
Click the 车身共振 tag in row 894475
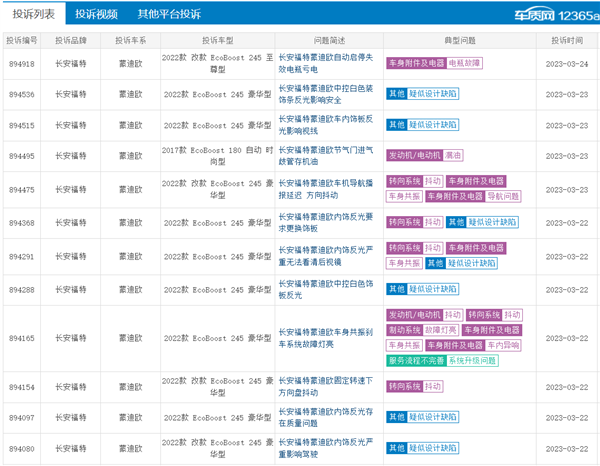point(404,196)
